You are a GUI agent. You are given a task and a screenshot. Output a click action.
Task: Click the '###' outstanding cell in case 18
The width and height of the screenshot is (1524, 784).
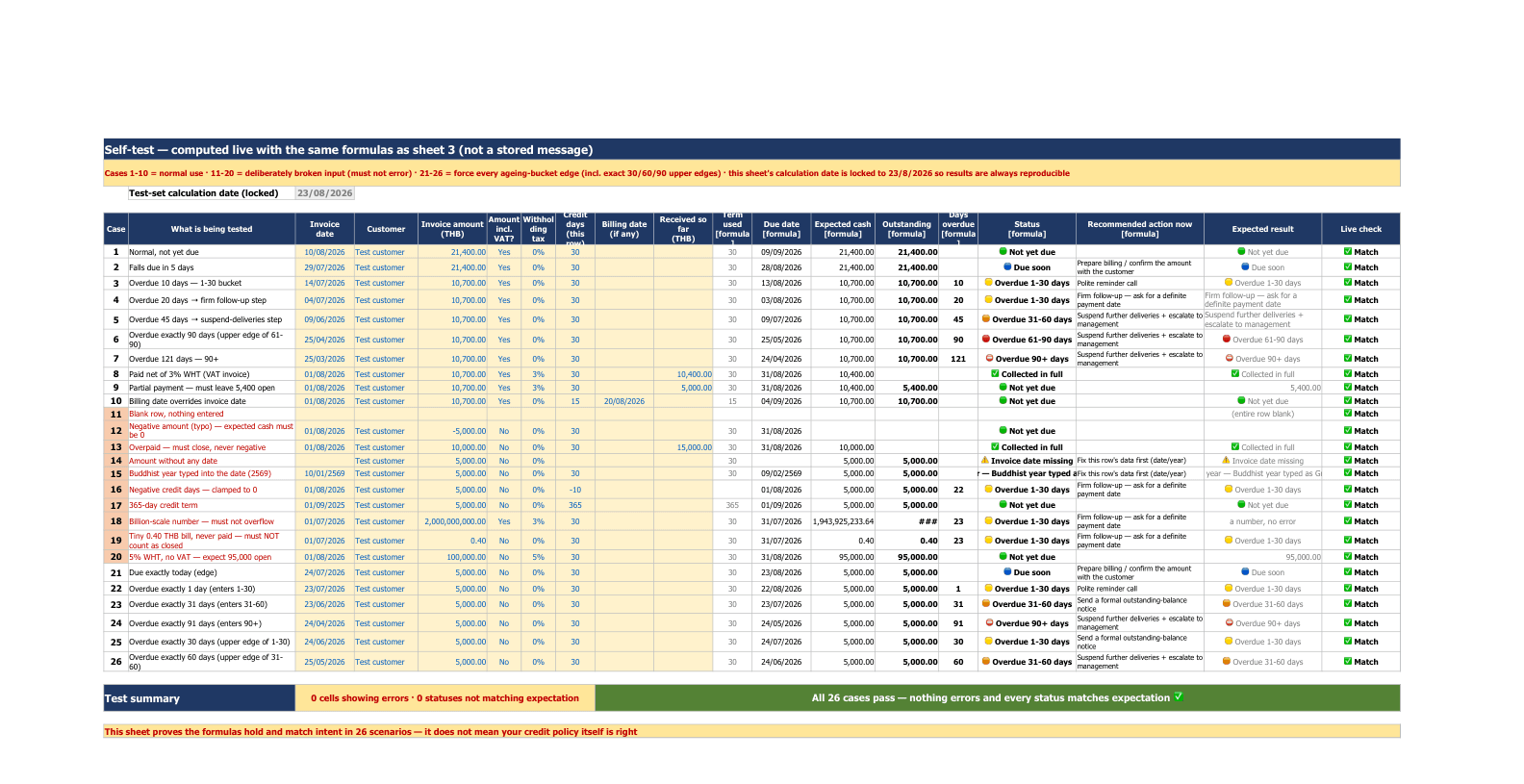[907, 521]
